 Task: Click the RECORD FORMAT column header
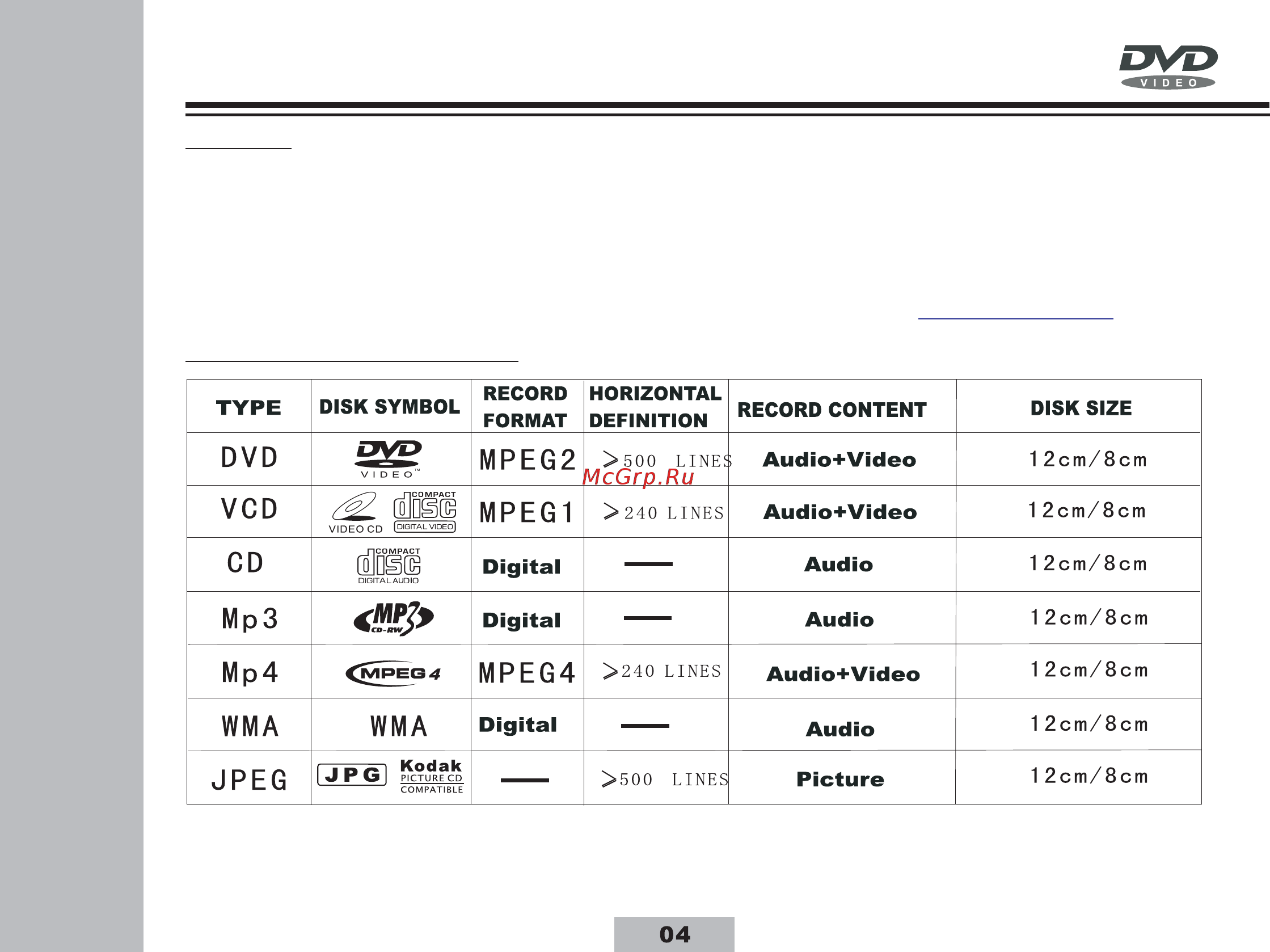(x=525, y=407)
